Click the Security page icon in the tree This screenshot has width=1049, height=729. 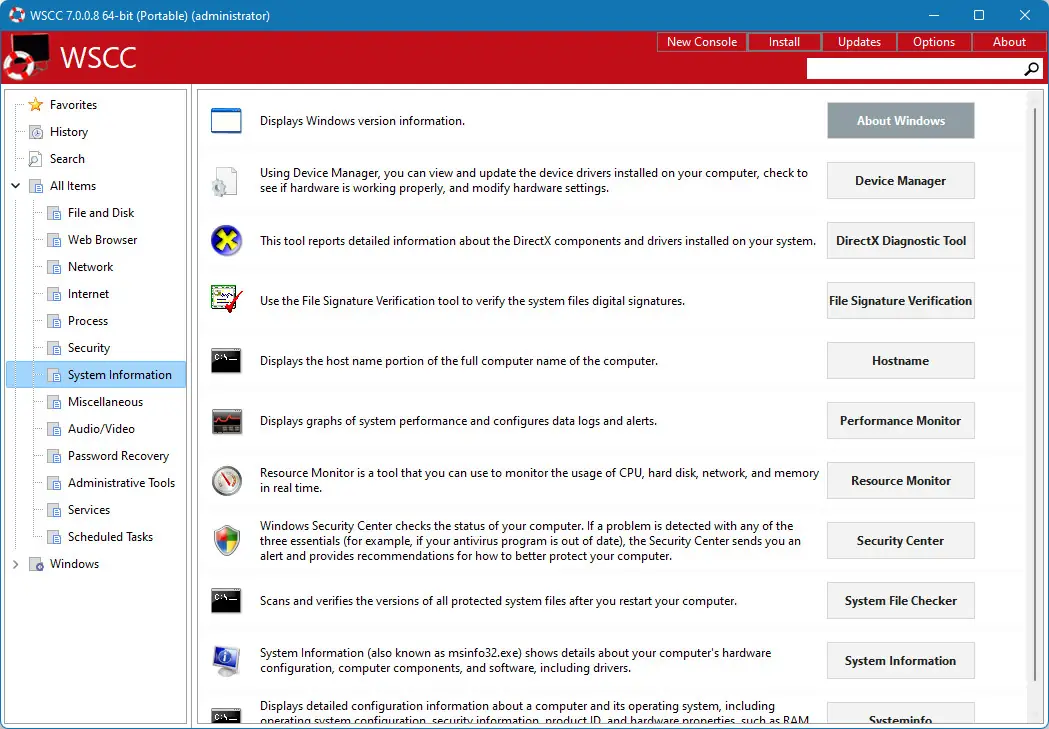54,348
